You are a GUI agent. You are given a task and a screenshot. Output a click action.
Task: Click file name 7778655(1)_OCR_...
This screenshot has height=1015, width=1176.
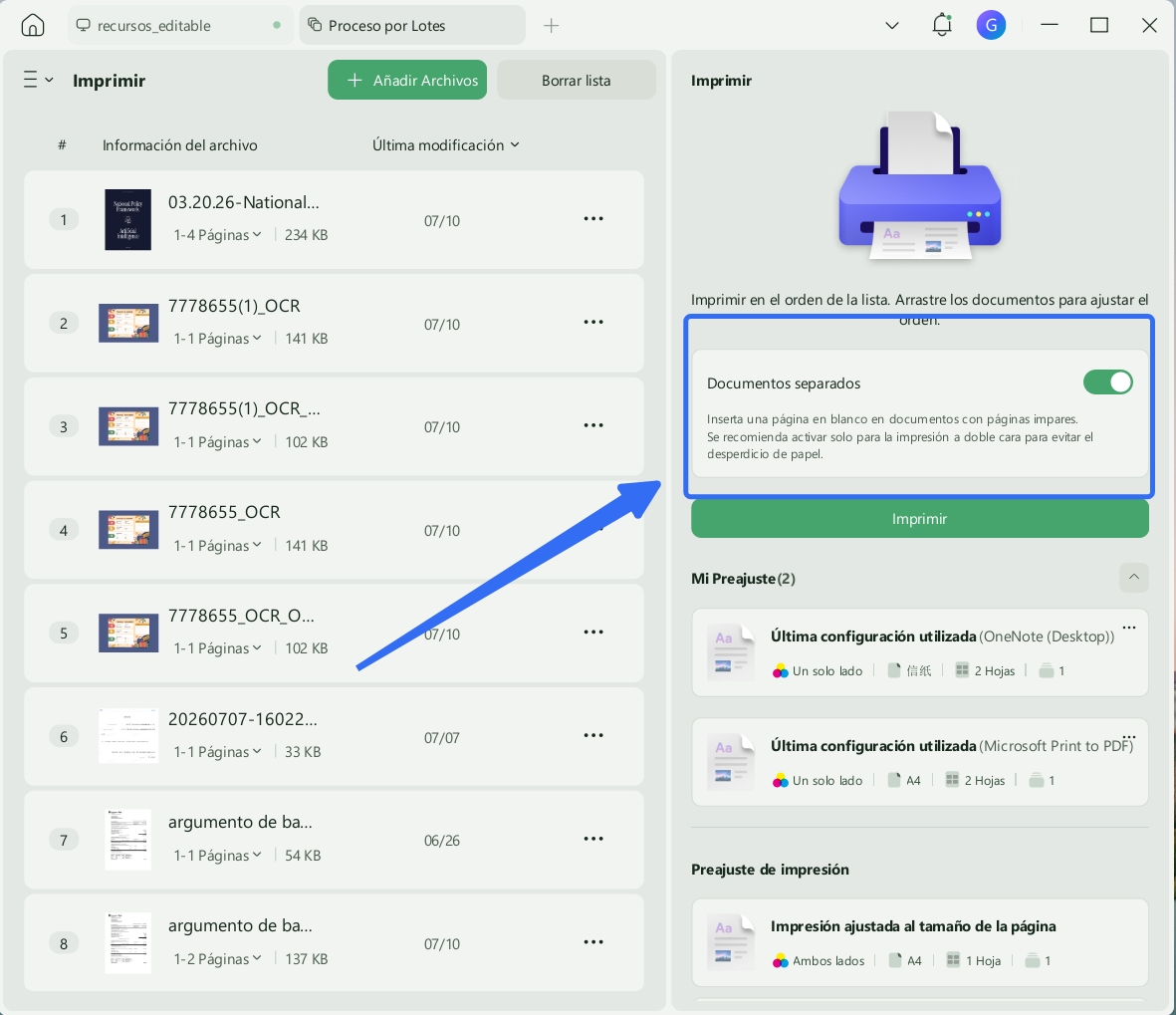pyautogui.click(x=244, y=408)
